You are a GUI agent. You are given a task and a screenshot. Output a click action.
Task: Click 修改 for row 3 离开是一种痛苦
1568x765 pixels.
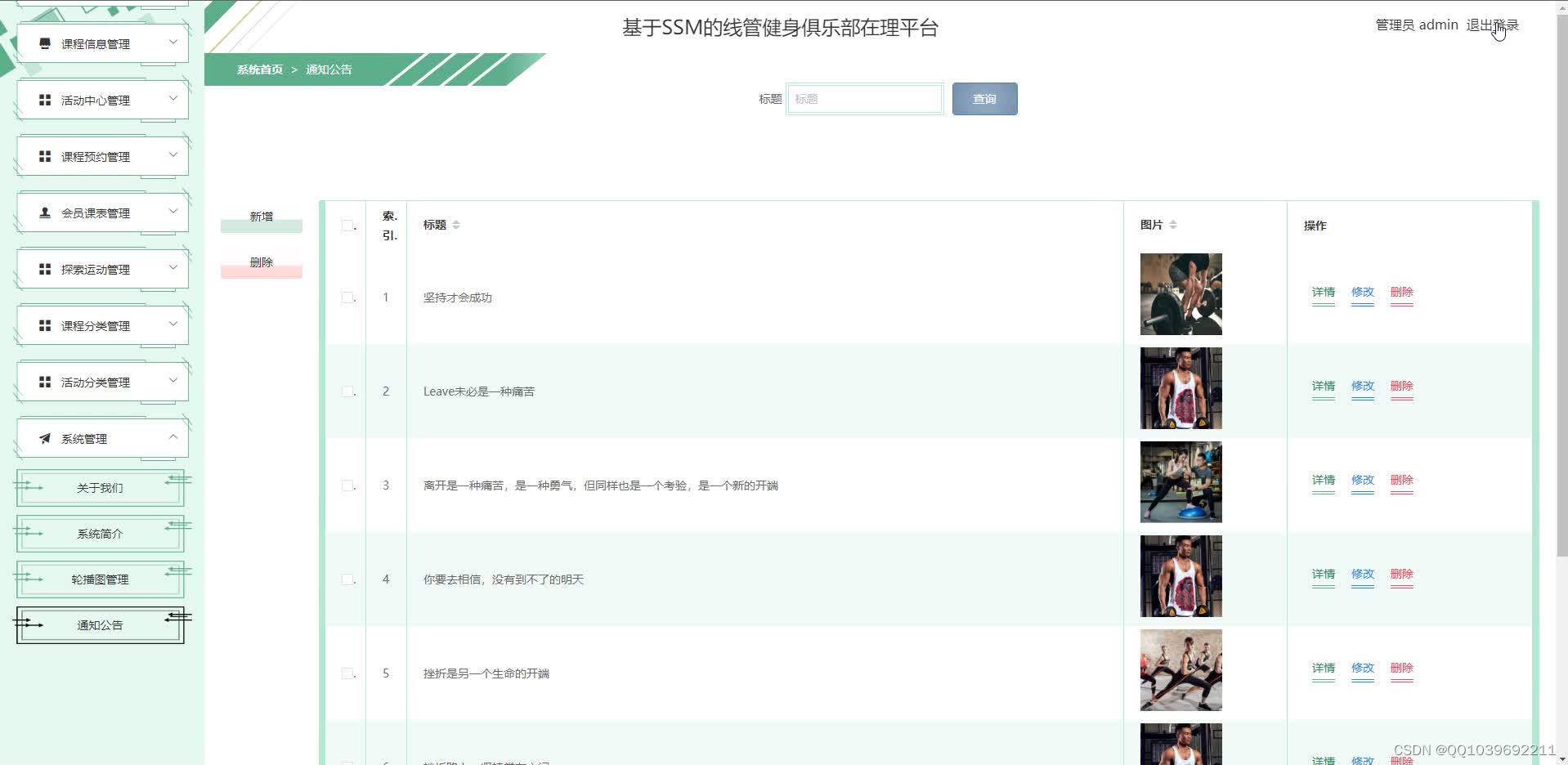(x=1363, y=481)
